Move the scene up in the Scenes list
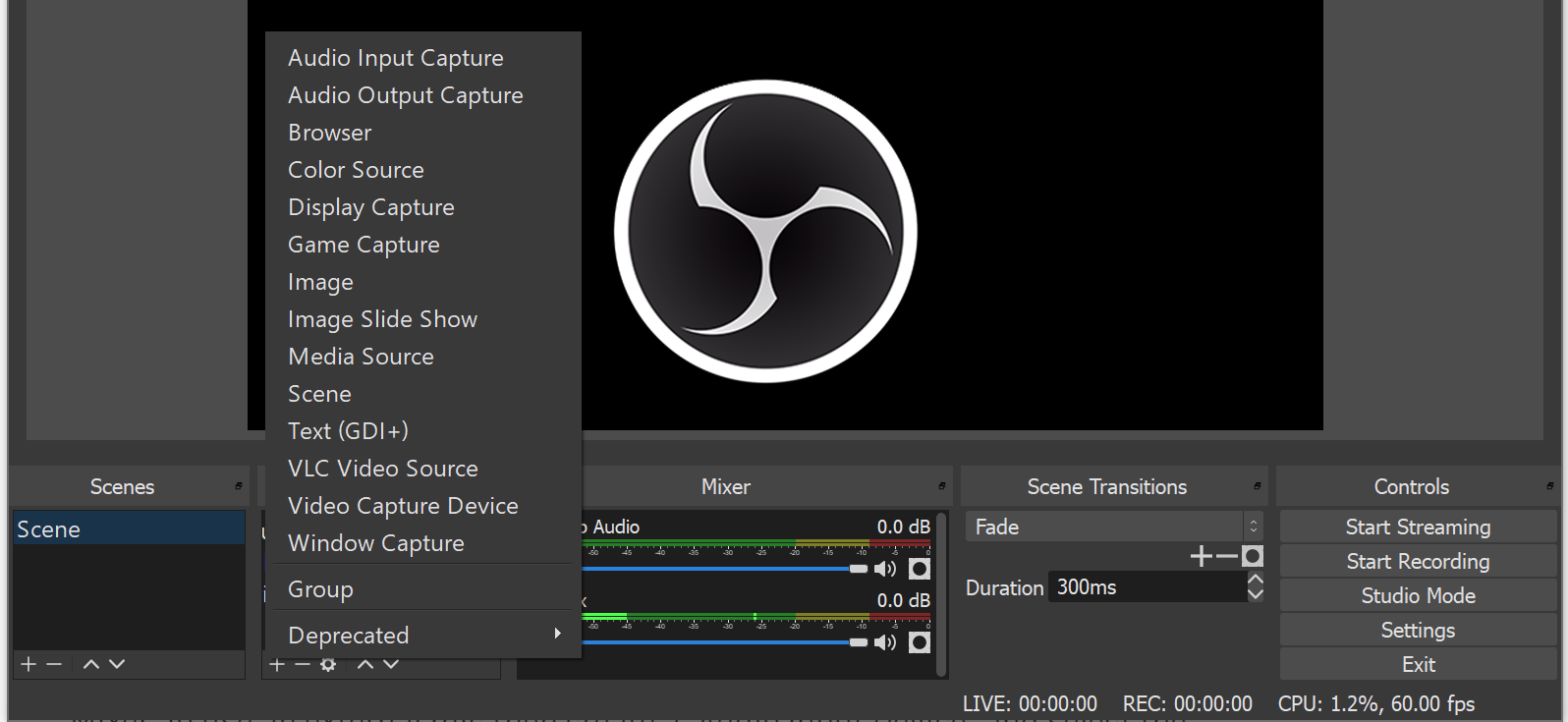 point(91,664)
